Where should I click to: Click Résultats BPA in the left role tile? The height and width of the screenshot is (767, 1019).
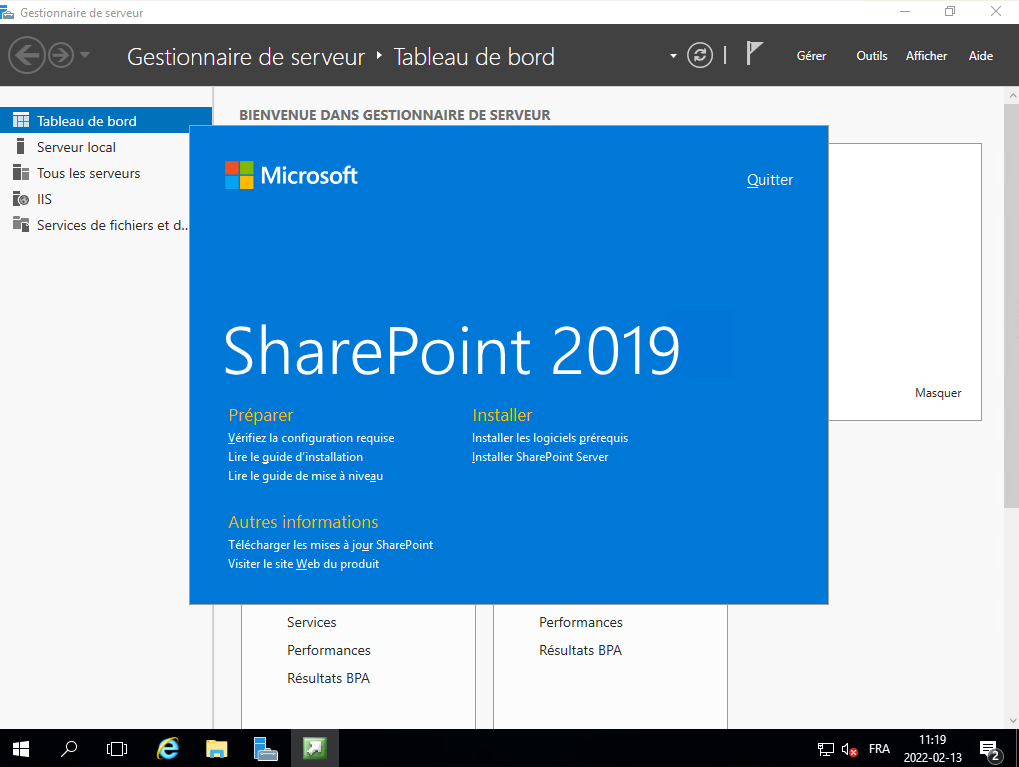pos(328,678)
